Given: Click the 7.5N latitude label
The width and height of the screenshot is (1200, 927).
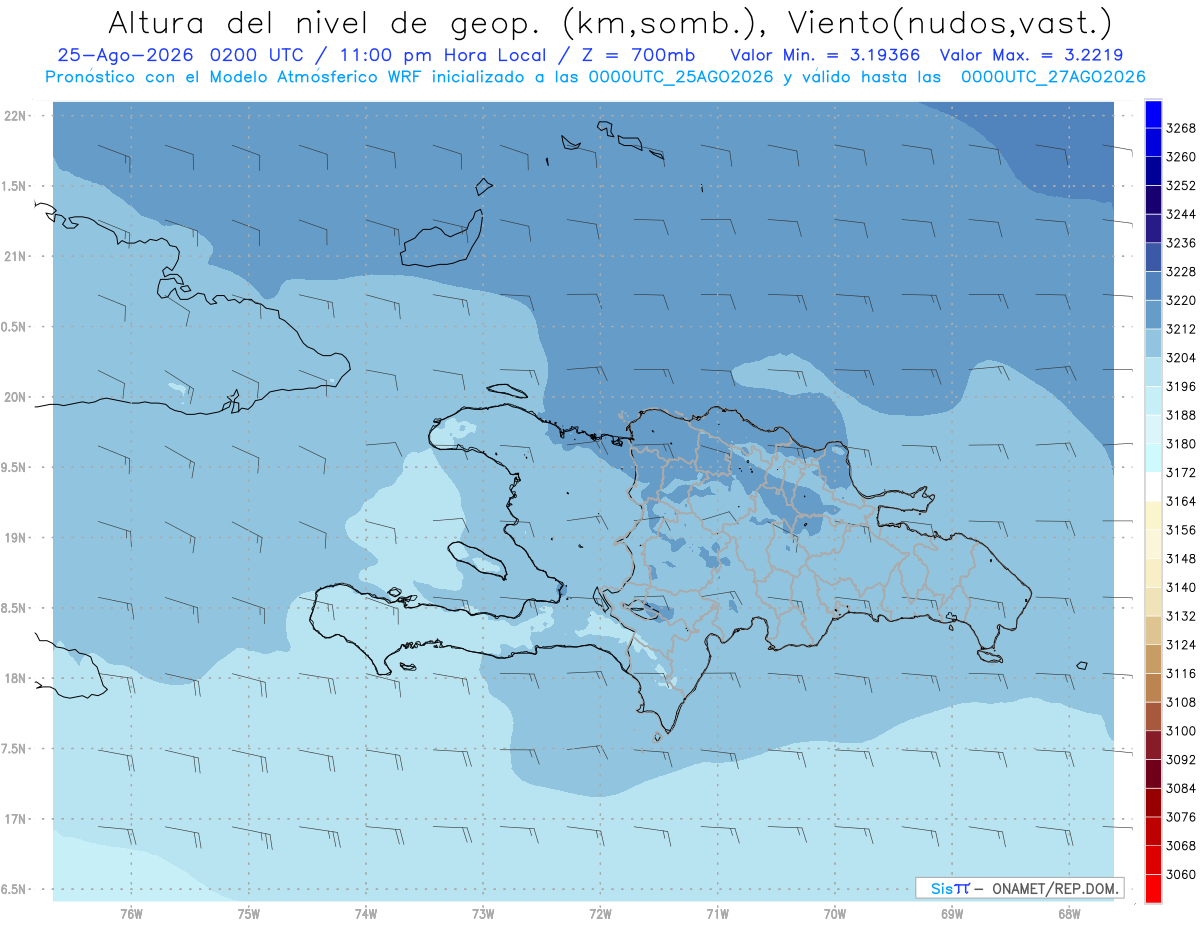Looking at the screenshot, I should (x=14, y=749).
